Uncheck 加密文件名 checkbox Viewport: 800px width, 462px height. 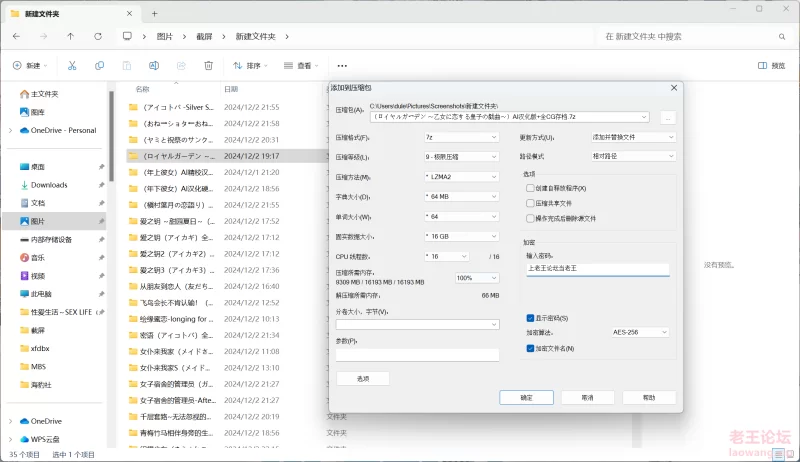point(530,348)
